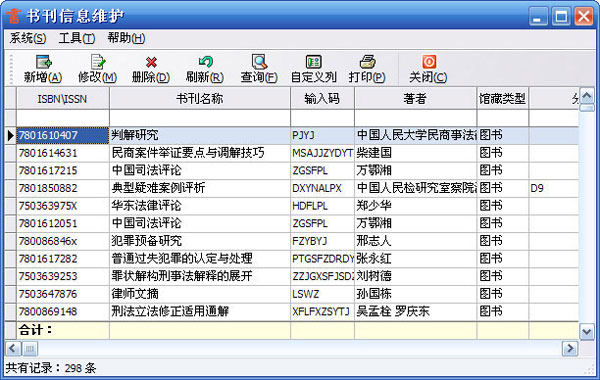Click author cell 郑少华

click(416, 206)
